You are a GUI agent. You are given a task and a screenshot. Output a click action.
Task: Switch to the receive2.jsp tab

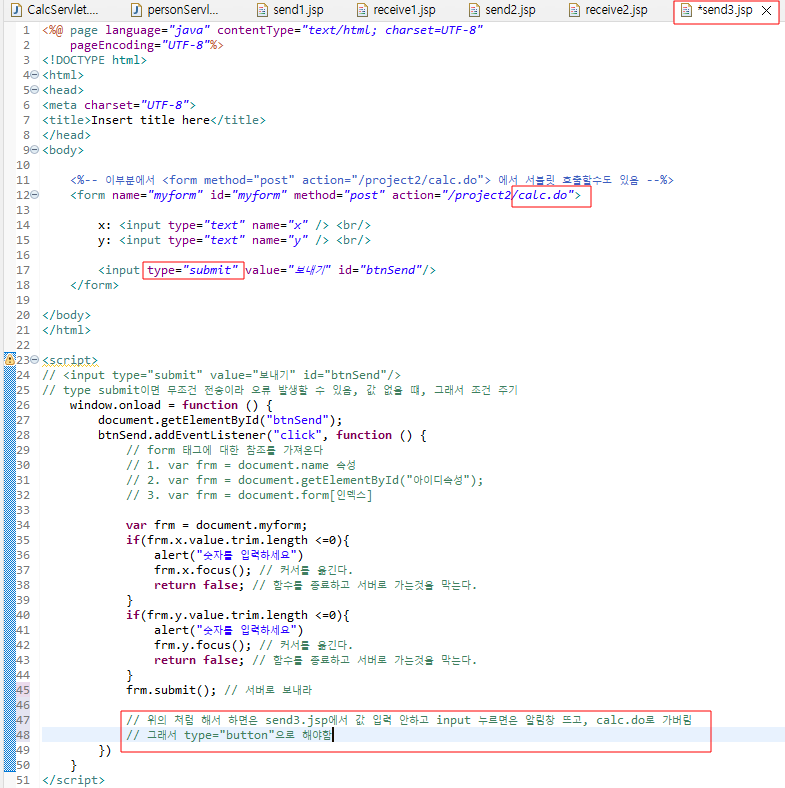coord(608,10)
